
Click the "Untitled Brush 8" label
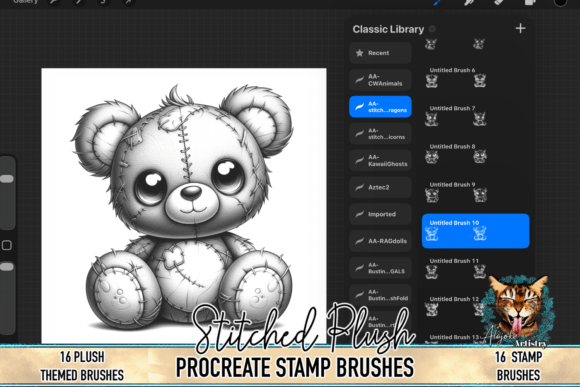coord(452,147)
